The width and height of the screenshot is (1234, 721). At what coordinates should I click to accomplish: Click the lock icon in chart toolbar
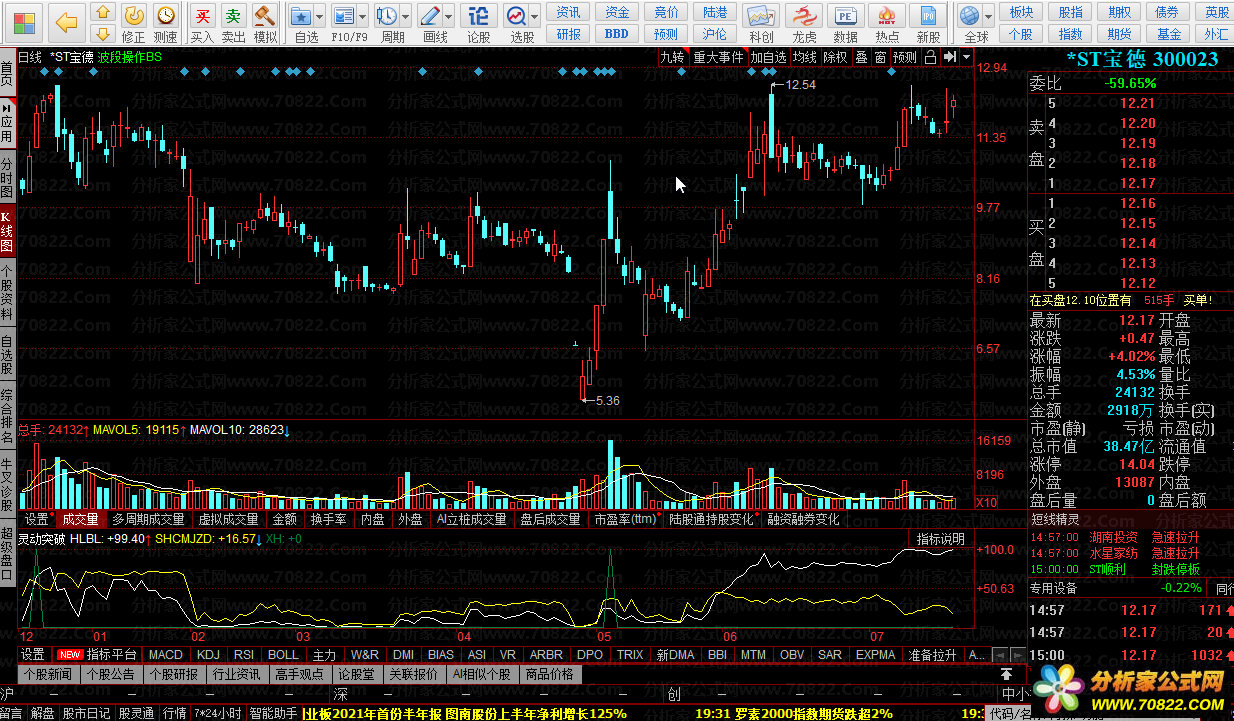931,57
